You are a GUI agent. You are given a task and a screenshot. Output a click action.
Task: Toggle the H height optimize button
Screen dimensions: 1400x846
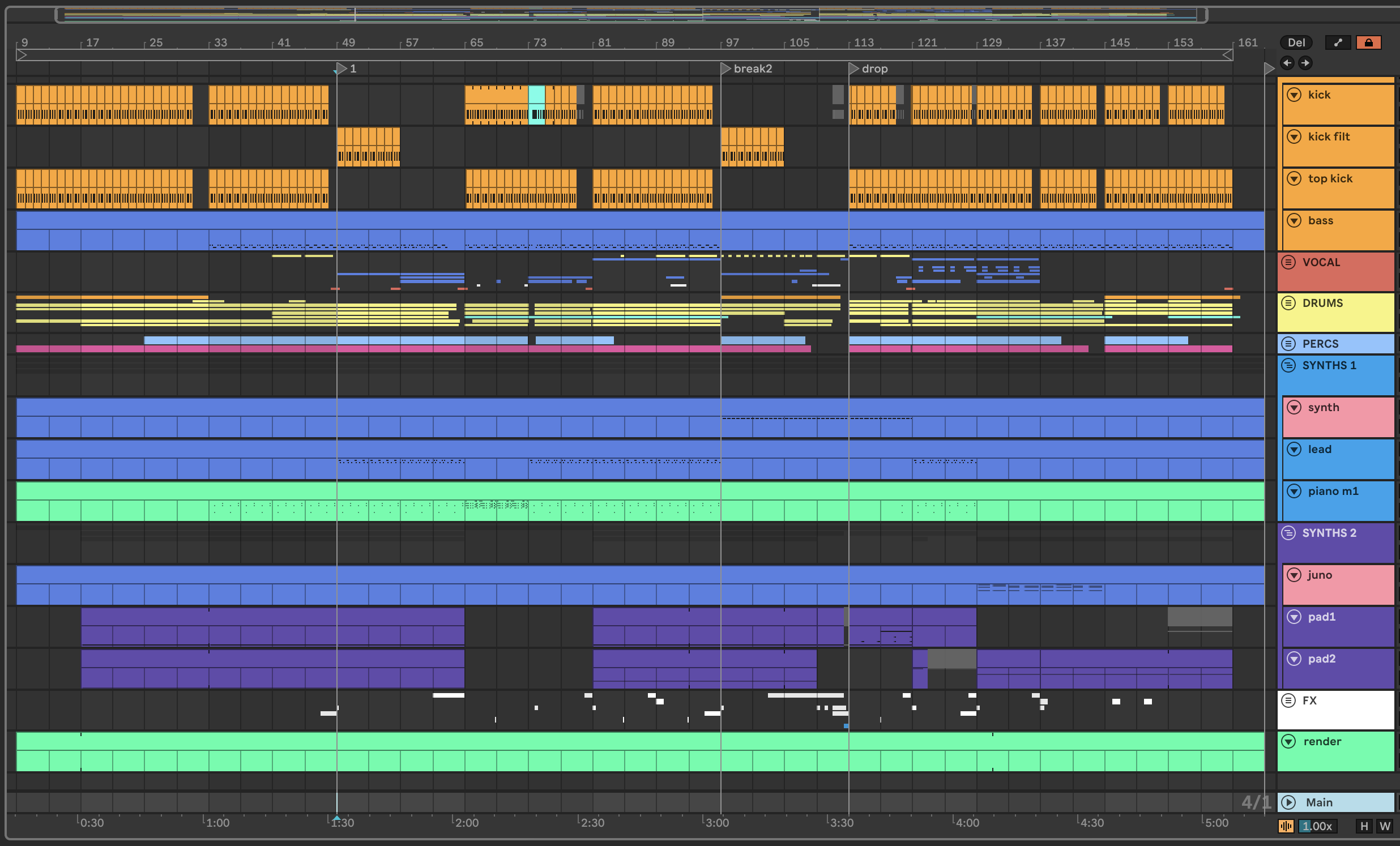tap(1364, 826)
